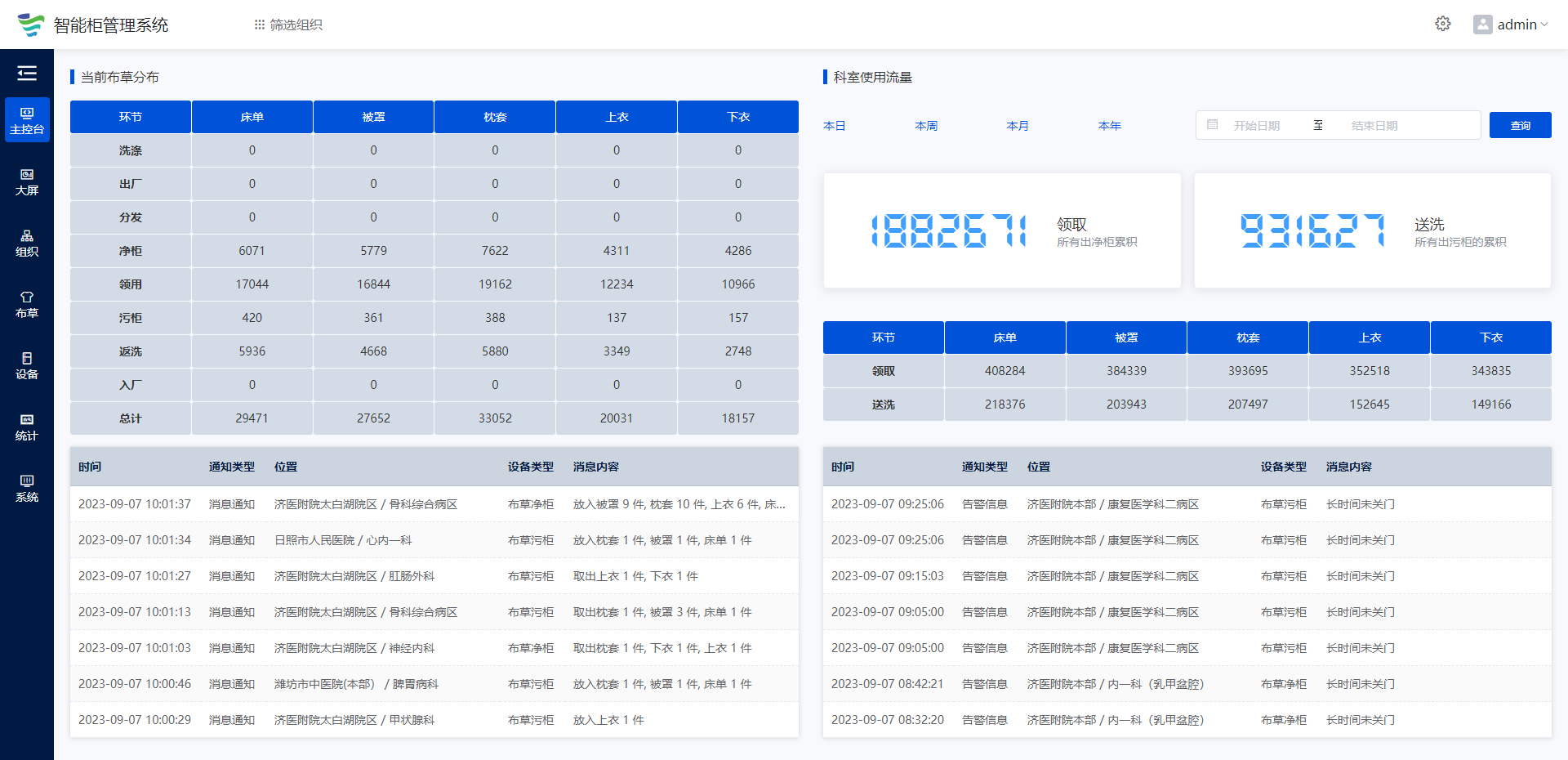Screen dimensions: 1568x760
Task: Open the 设备 sidebar item
Action: (27, 365)
